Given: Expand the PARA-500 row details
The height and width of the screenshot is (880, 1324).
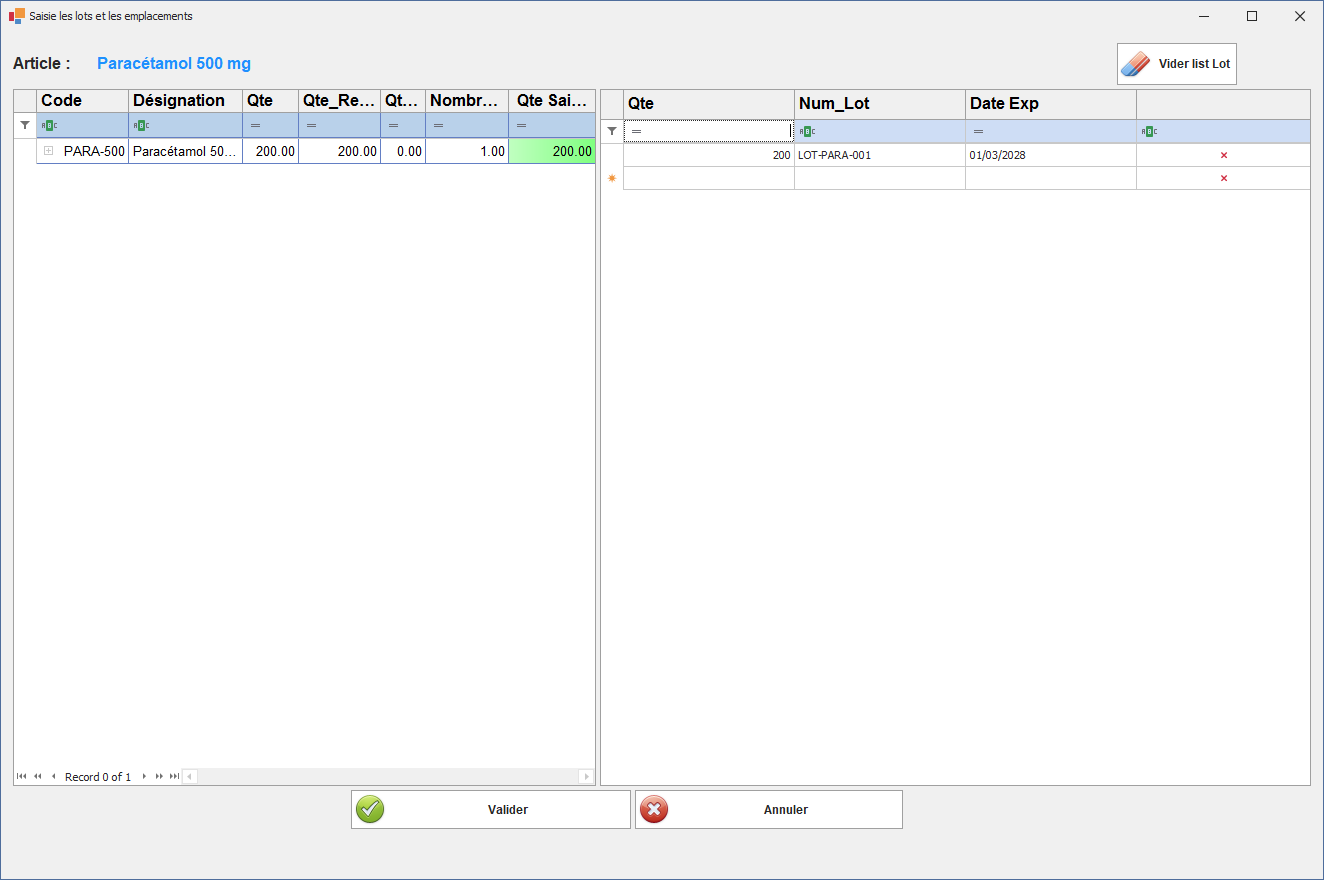Looking at the screenshot, I should pyautogui.click(x=48, y=151).
